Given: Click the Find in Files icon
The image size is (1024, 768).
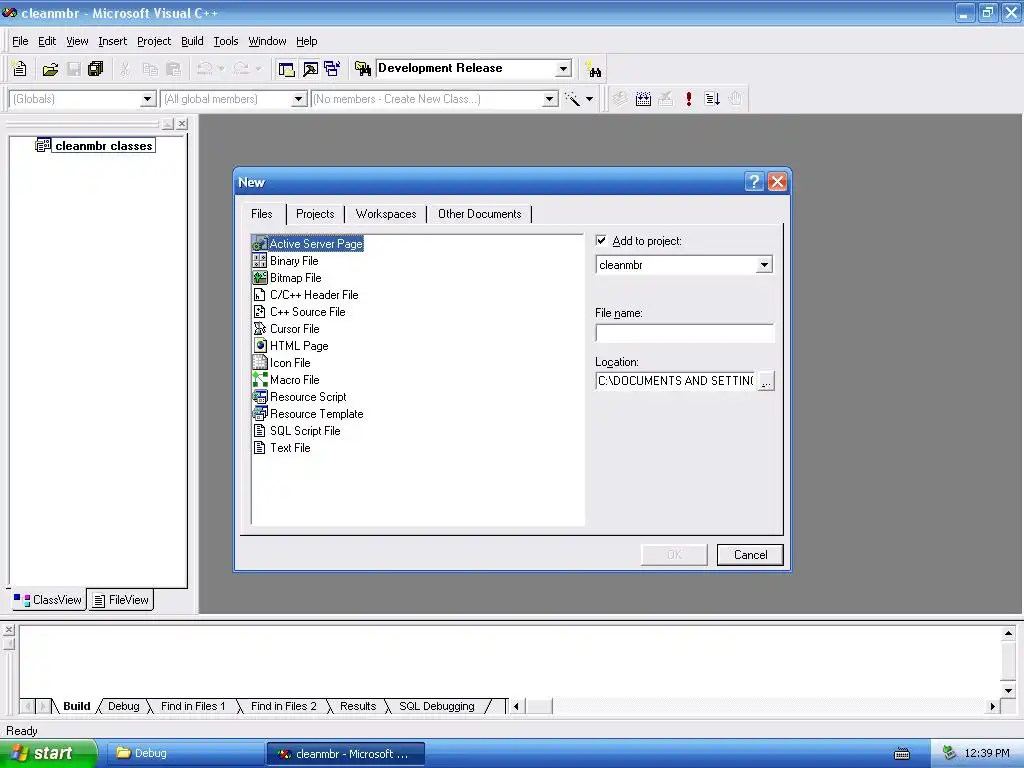Looking at the screenshot, I should pyautogui.click(x=362, y=69).
